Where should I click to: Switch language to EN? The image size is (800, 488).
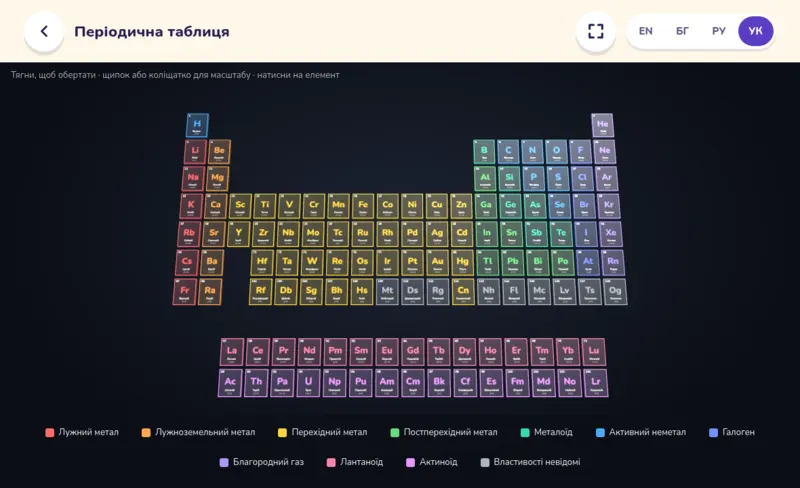pyautogui.click(x=645, y=31)
